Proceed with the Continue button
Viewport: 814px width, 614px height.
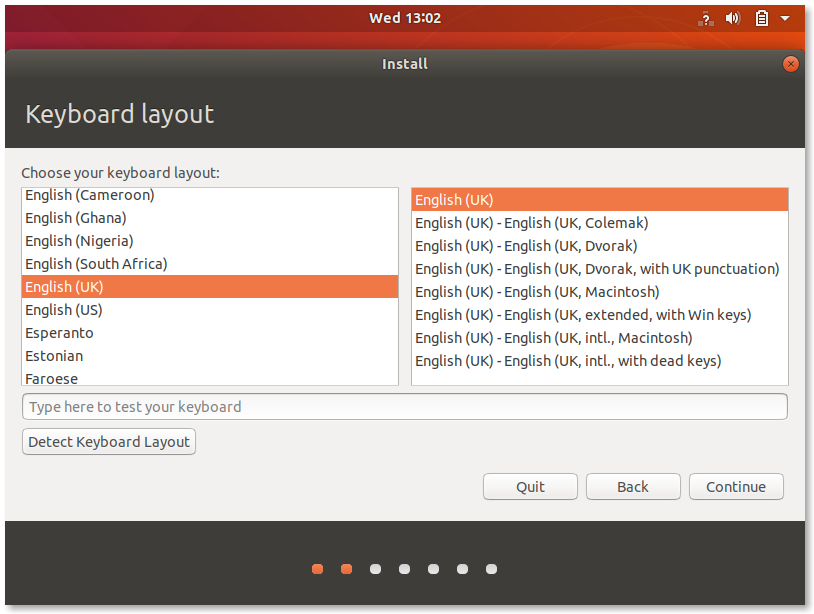click(736, 486)
